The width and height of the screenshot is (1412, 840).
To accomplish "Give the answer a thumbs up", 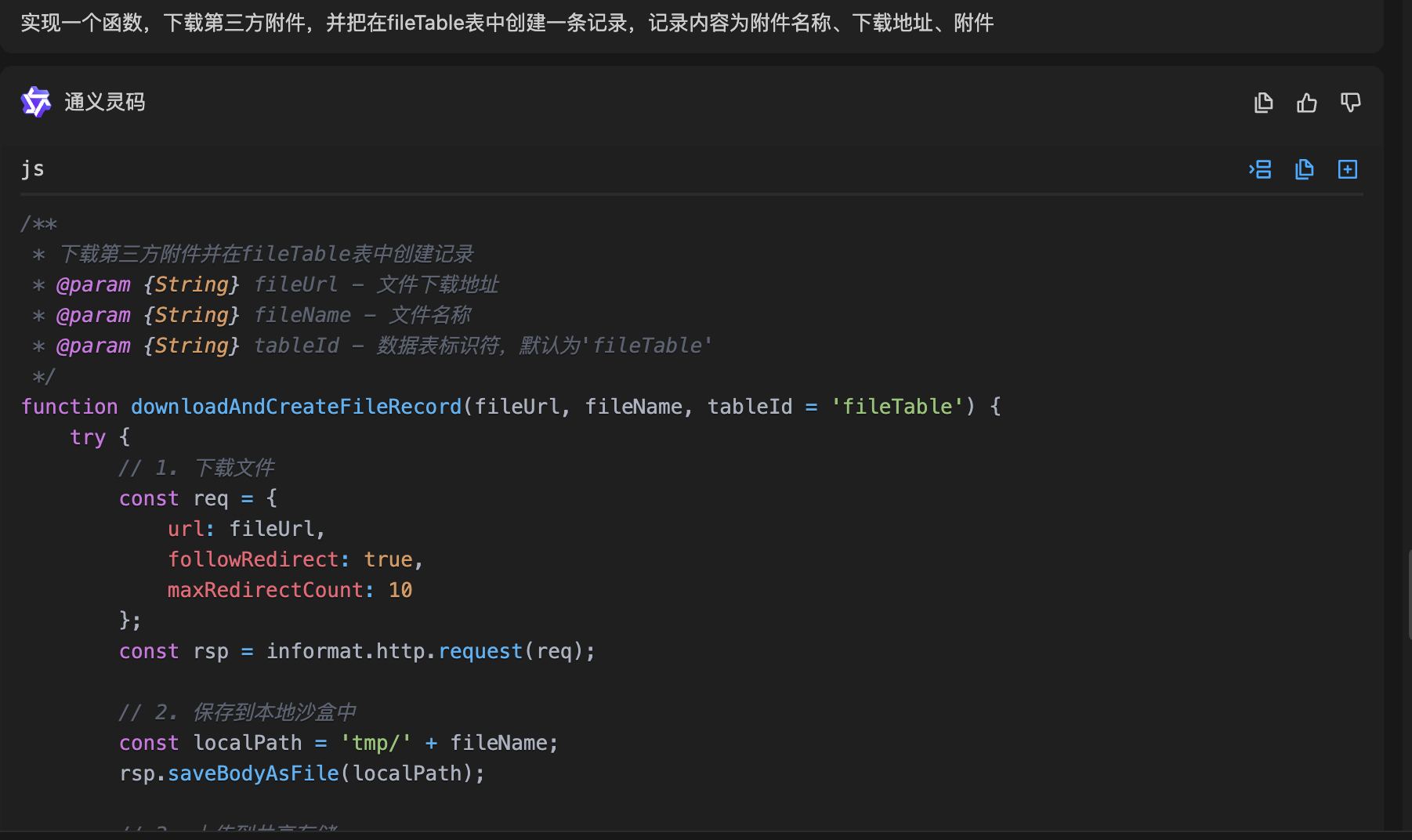I will click(1306, 103).
